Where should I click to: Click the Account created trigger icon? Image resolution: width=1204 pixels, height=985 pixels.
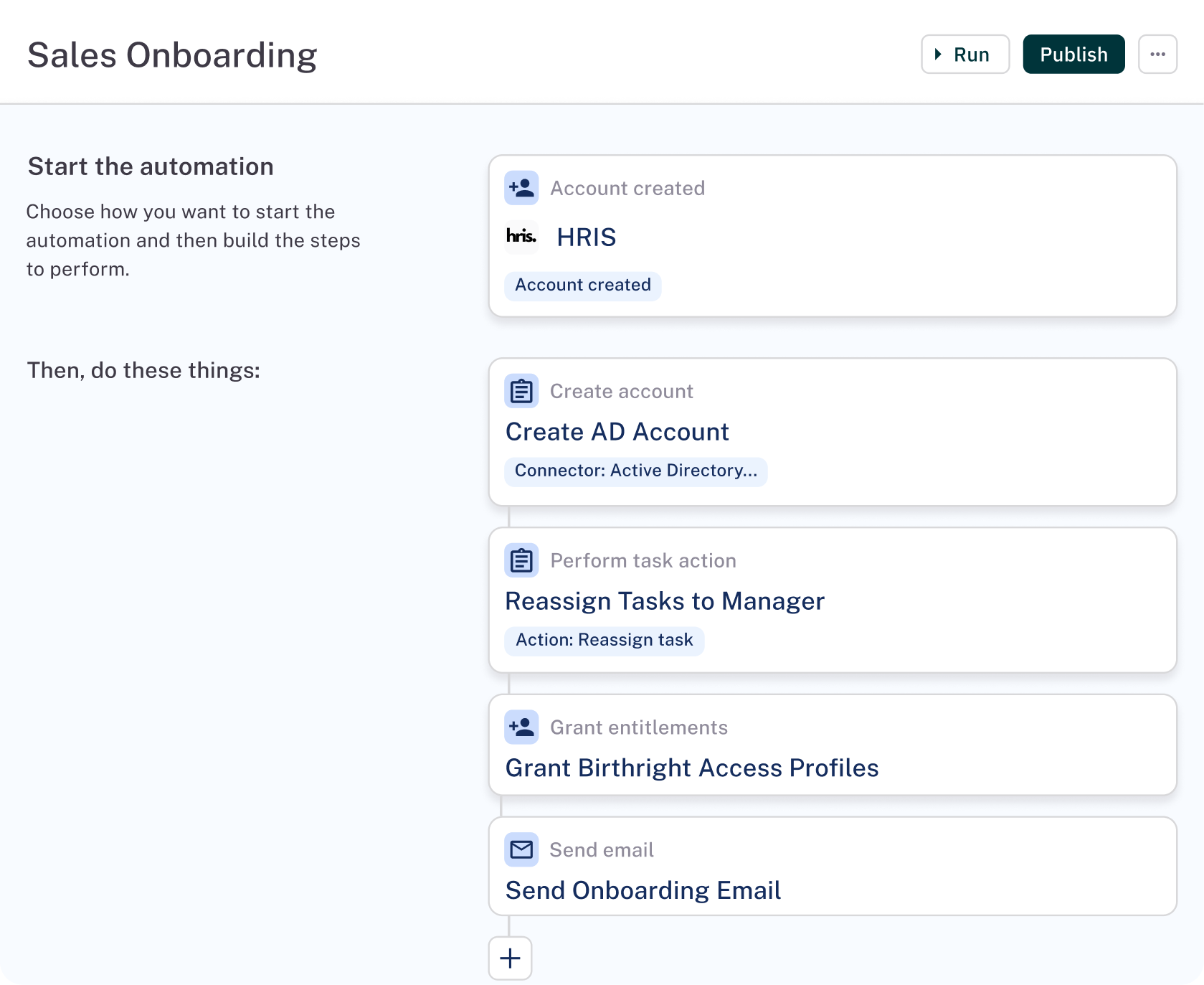coord(521,187)
